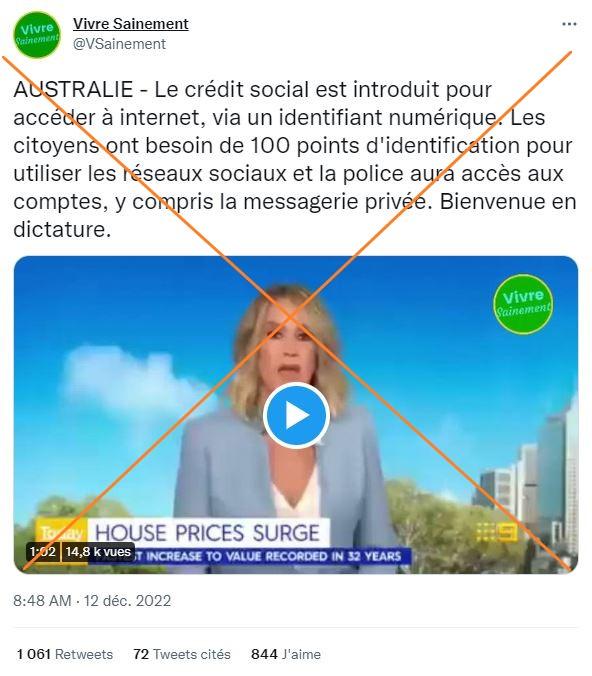Click the blue ticker 'INCREASE TO VALUE RECORDED'
592x676 pixels.
pyautogui.click(x=271, y=556)
